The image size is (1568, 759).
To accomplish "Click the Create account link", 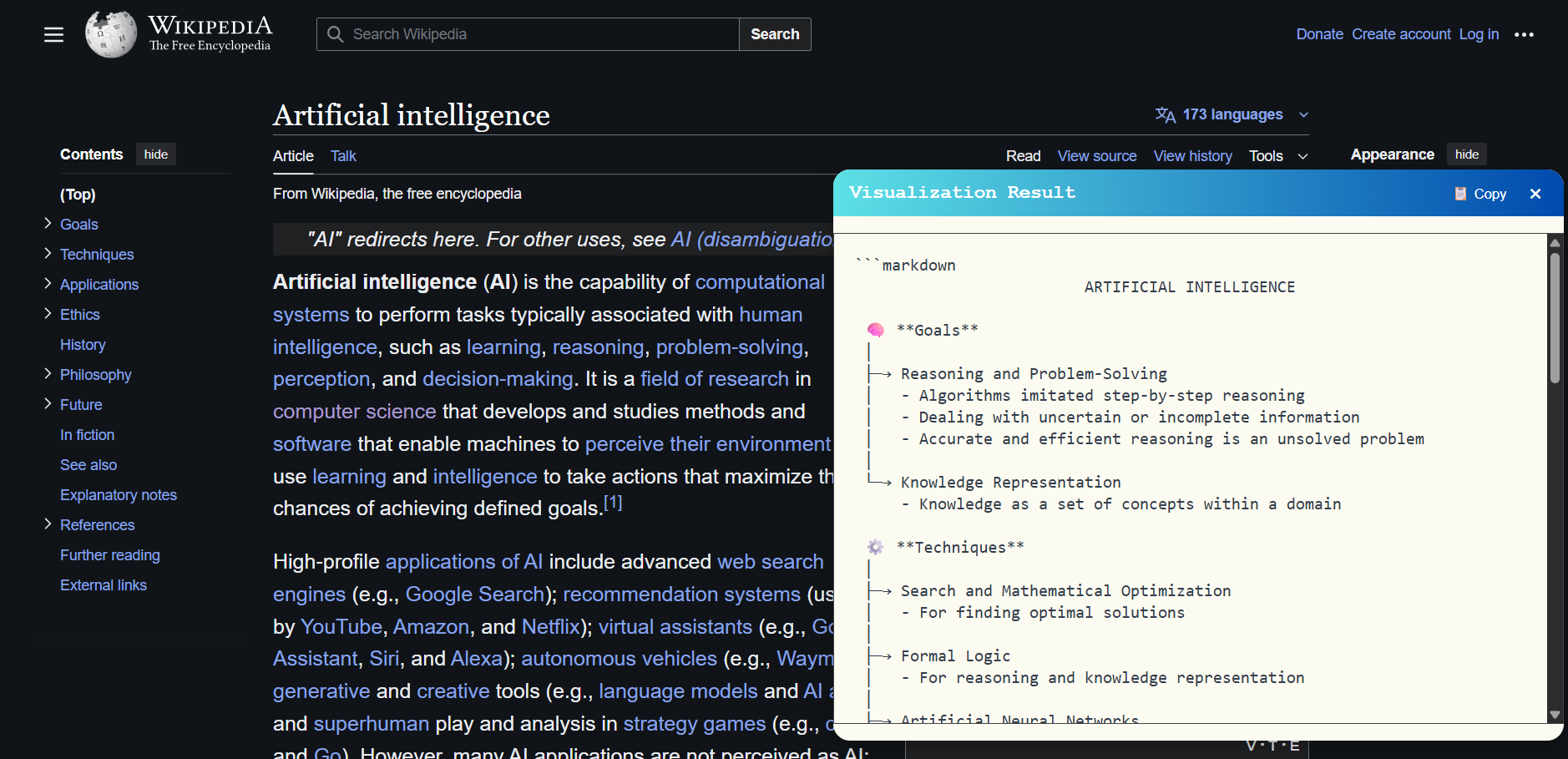I will pyautogui.click(x=1401, y=34).
